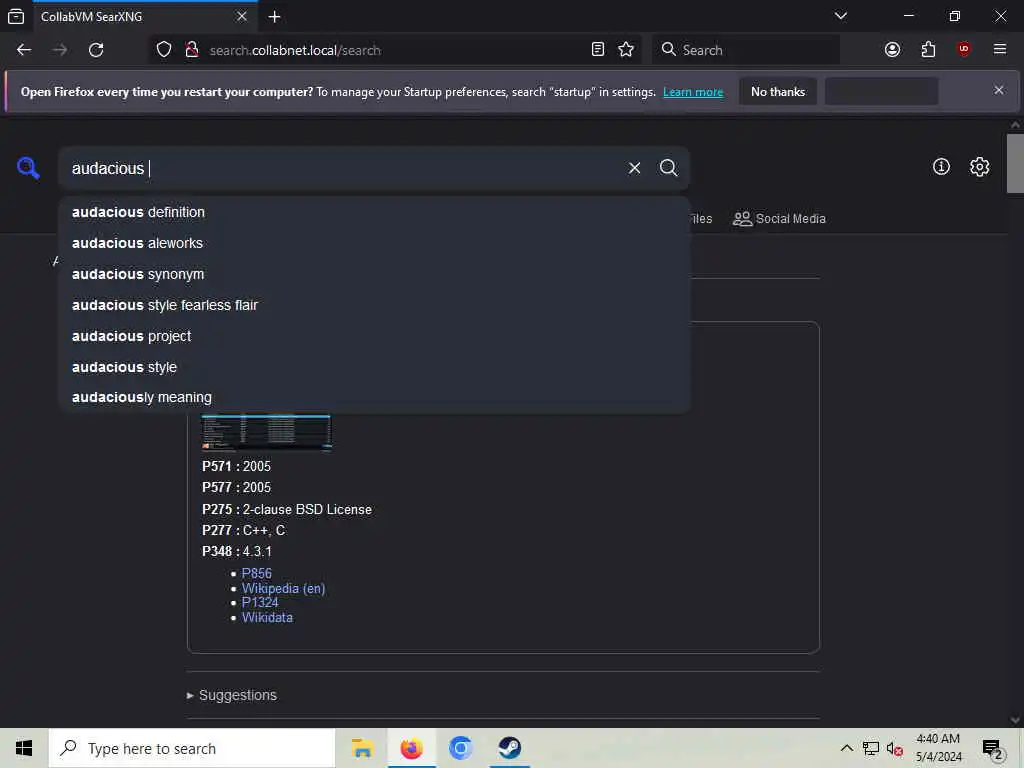Open the Windows Start menu
The image size is (1024, 768).
coord(24,748)
